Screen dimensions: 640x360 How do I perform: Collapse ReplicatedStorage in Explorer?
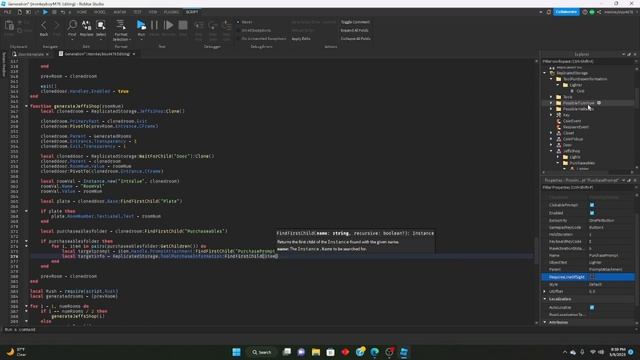[544, 73]
